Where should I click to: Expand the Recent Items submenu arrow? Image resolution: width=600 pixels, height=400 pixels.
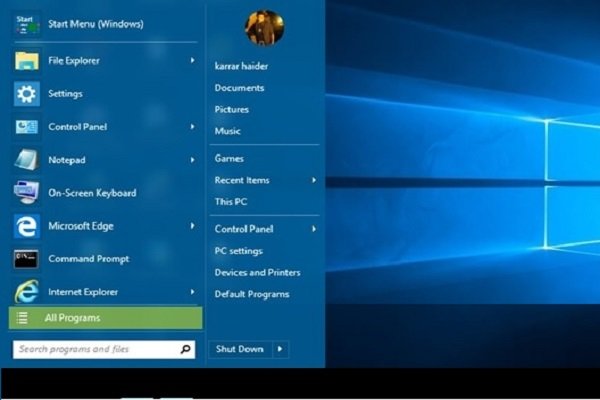pos(314,180)
